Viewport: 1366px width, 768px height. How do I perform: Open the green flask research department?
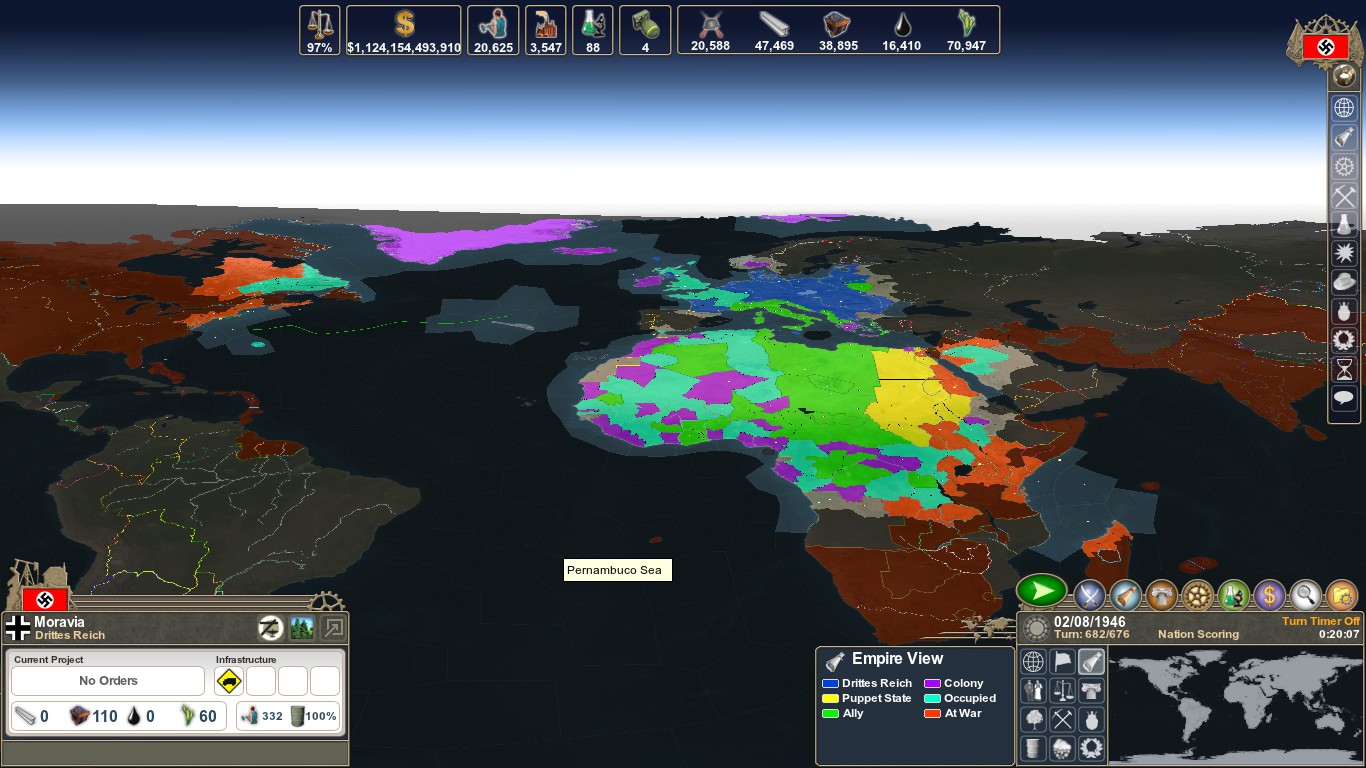1234,595
